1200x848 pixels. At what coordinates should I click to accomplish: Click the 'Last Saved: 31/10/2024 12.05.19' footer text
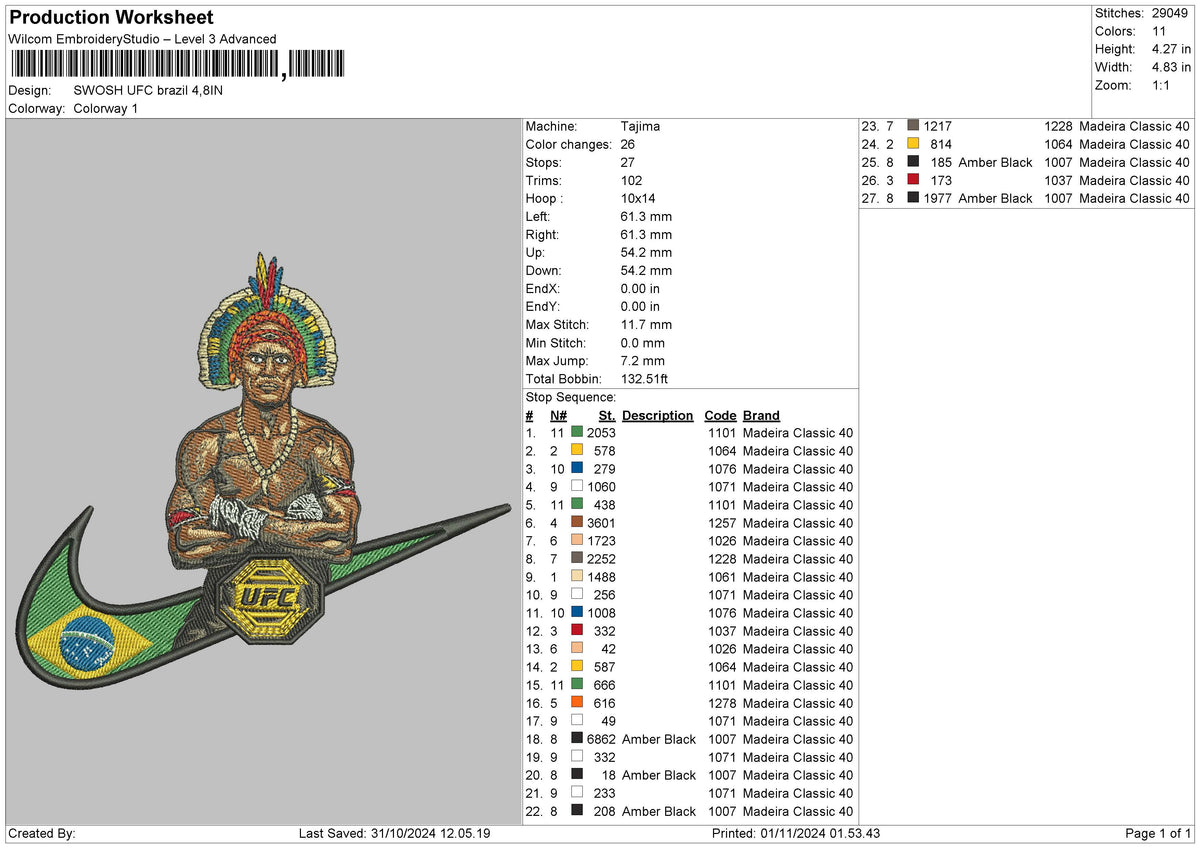394,834
